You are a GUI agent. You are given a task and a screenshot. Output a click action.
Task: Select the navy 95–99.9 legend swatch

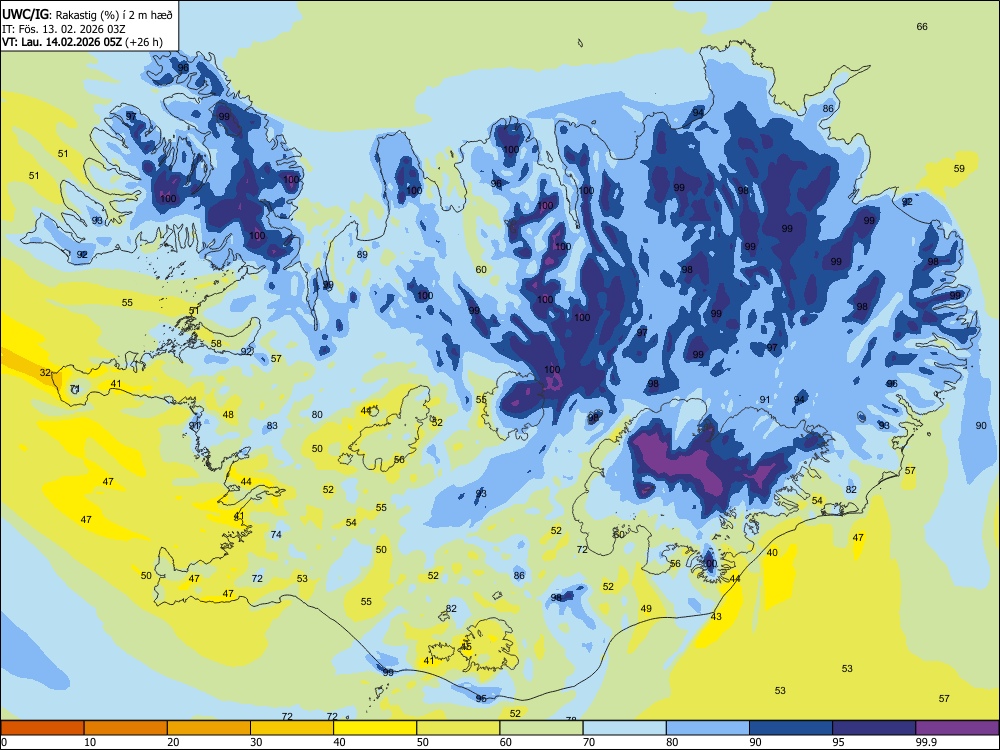tap(874, 728)
